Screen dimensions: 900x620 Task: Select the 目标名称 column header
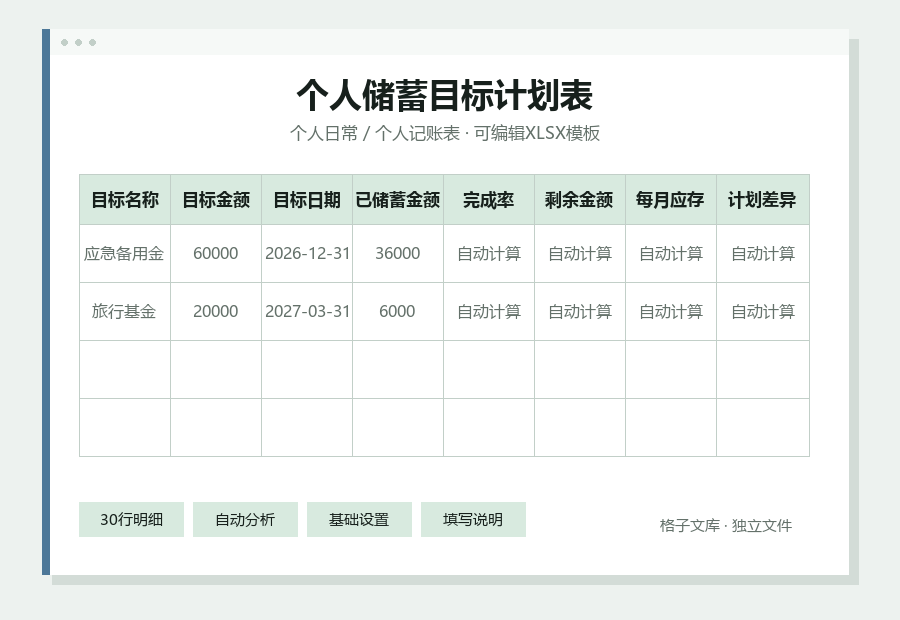(125, 200)
